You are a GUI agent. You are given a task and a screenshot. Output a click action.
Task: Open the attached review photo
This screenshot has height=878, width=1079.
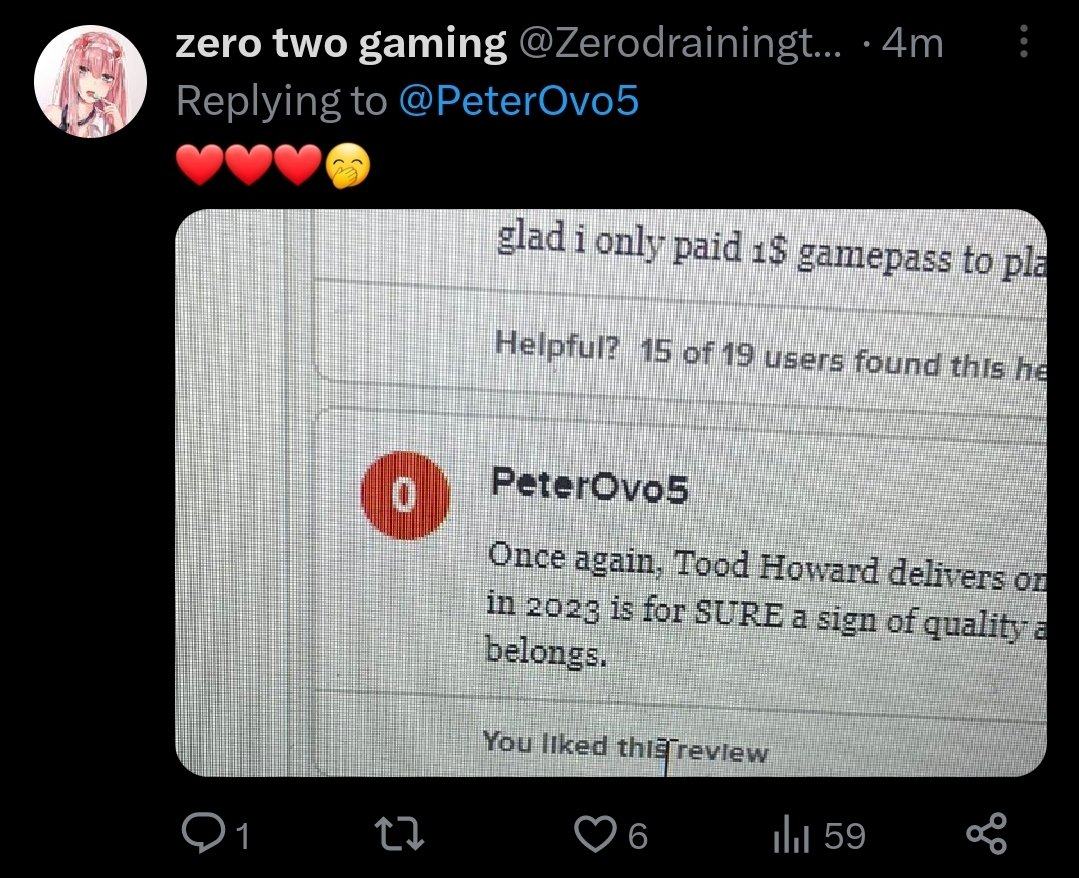[610, 492]
